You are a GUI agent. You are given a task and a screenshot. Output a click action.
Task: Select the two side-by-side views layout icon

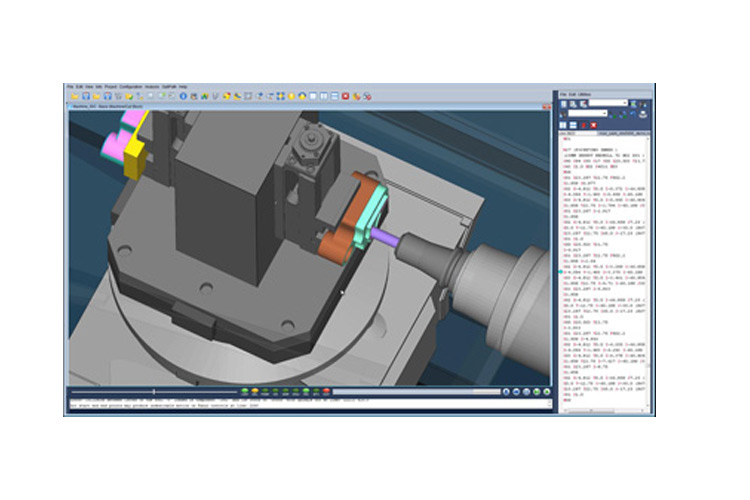click(324, 96)
